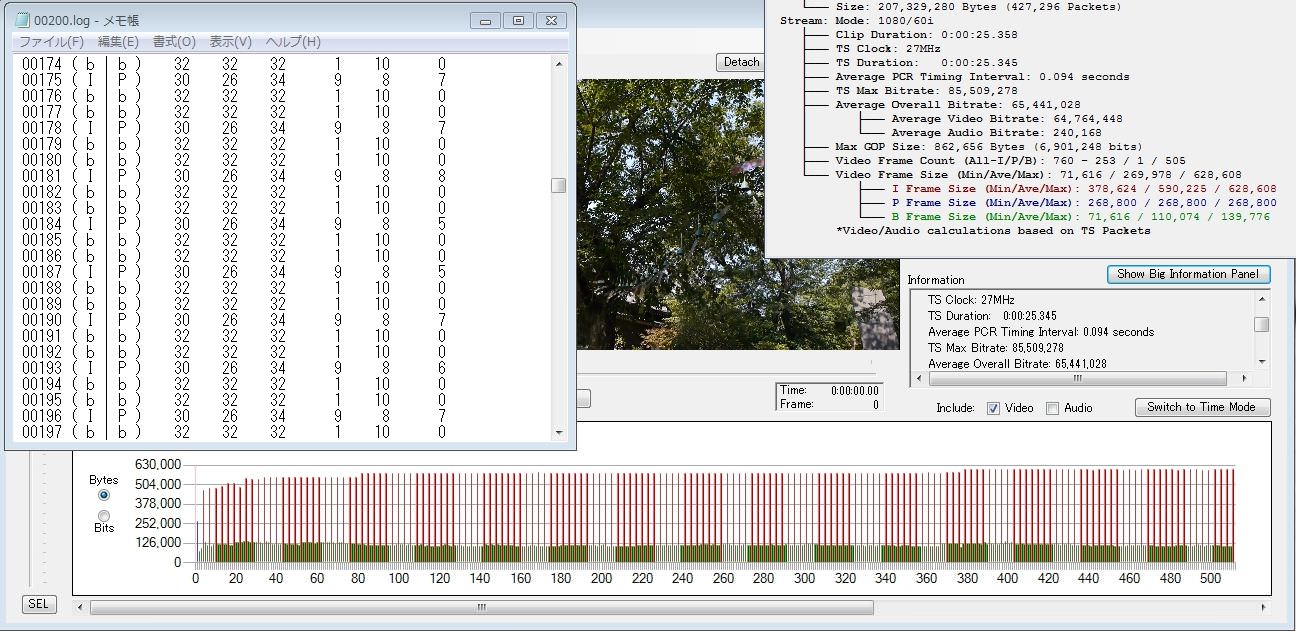Click Notepad's vertical scrollbar up arrow
This screenshot has height=631, width=1296.
point(558,63)
